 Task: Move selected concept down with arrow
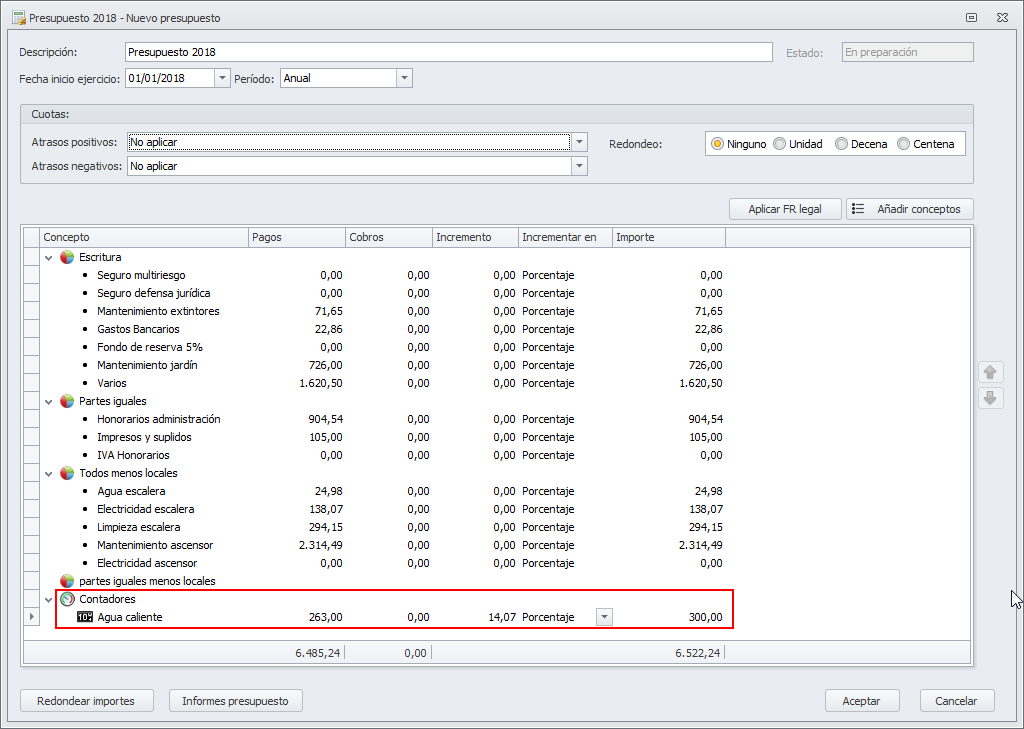pos(990,398)
